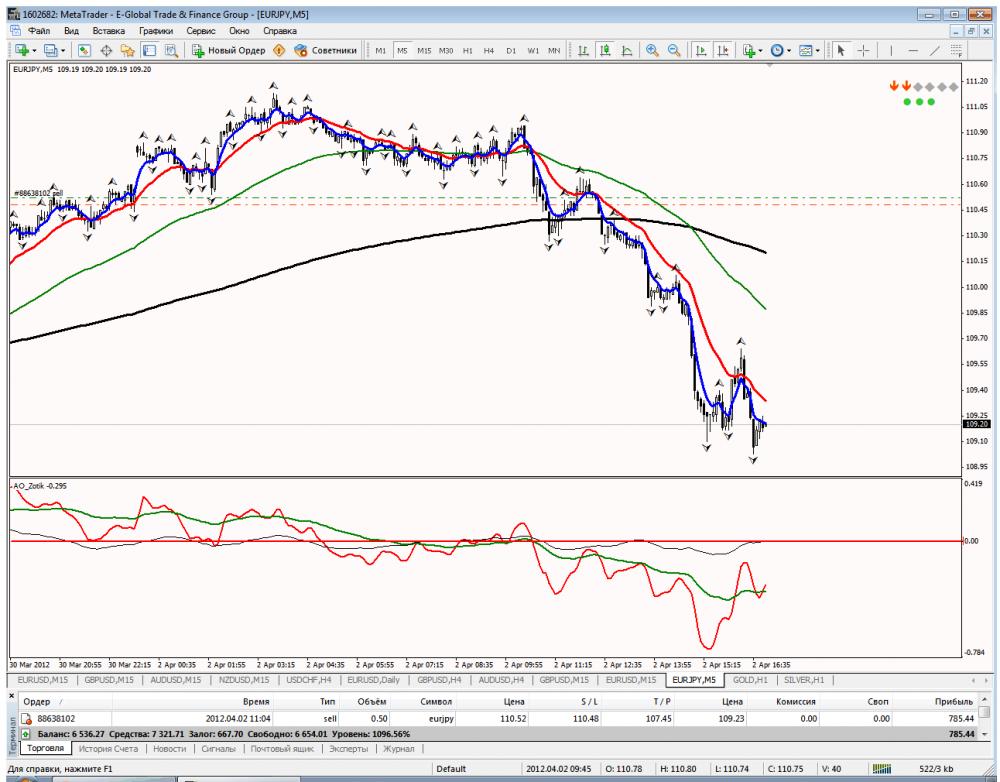Open the Файл menu
The height and width of the screenshot is (782, 1000).
click(39, 31)
